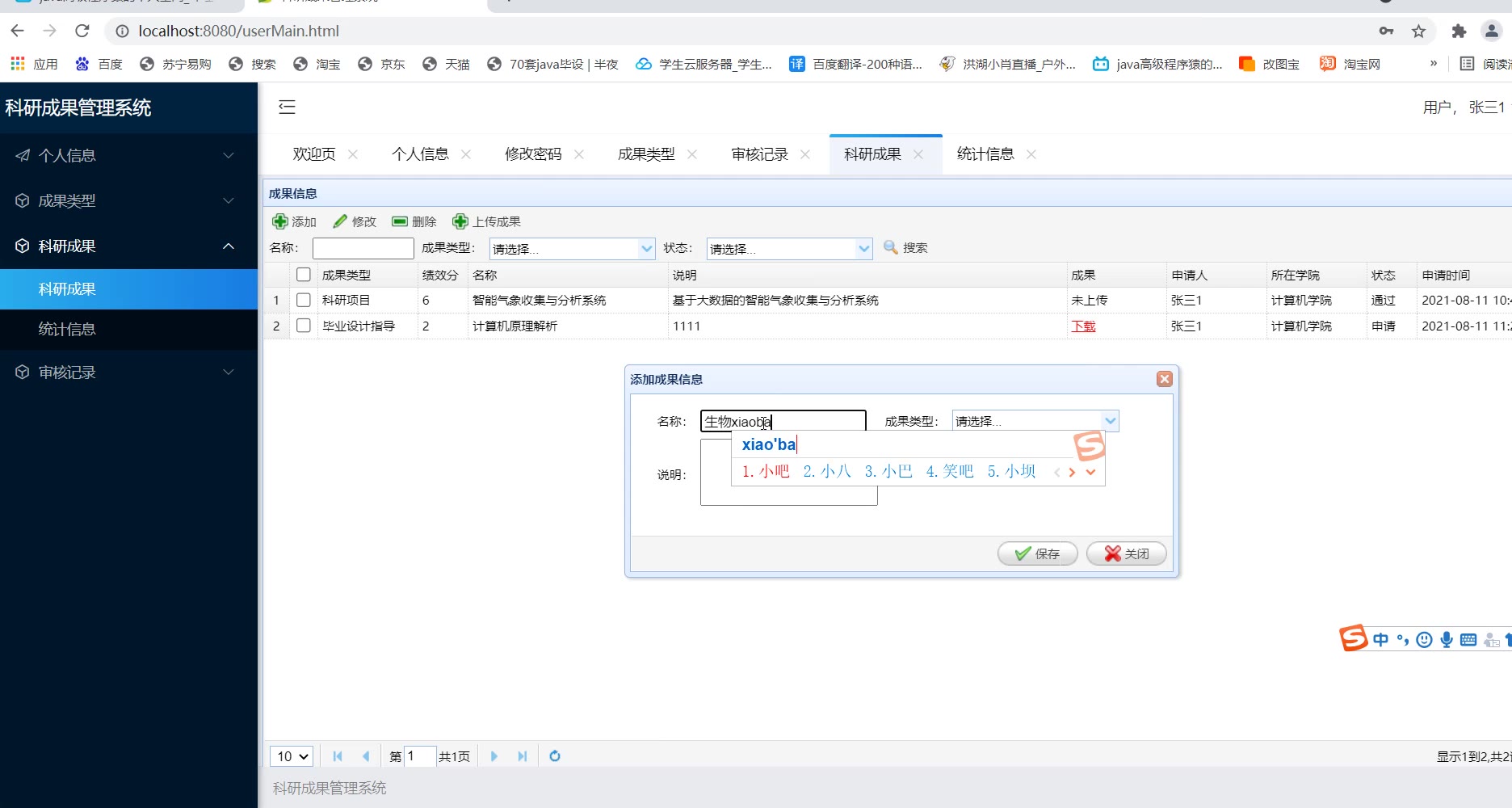Click 保存 save button in dialog
The width and height of the screenshot is (1512, 808).
click(1038, 553)
